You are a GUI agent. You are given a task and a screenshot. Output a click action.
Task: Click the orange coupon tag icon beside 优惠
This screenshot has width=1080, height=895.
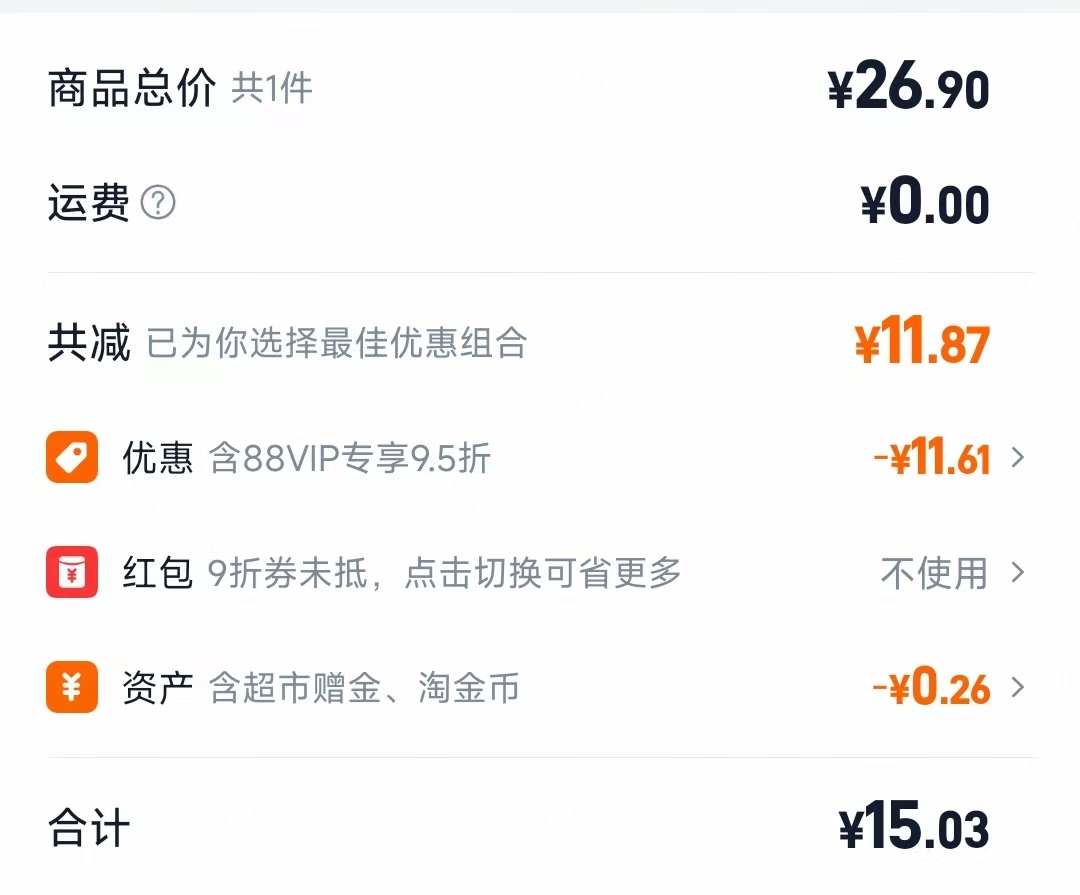click(x=71, y=458)
